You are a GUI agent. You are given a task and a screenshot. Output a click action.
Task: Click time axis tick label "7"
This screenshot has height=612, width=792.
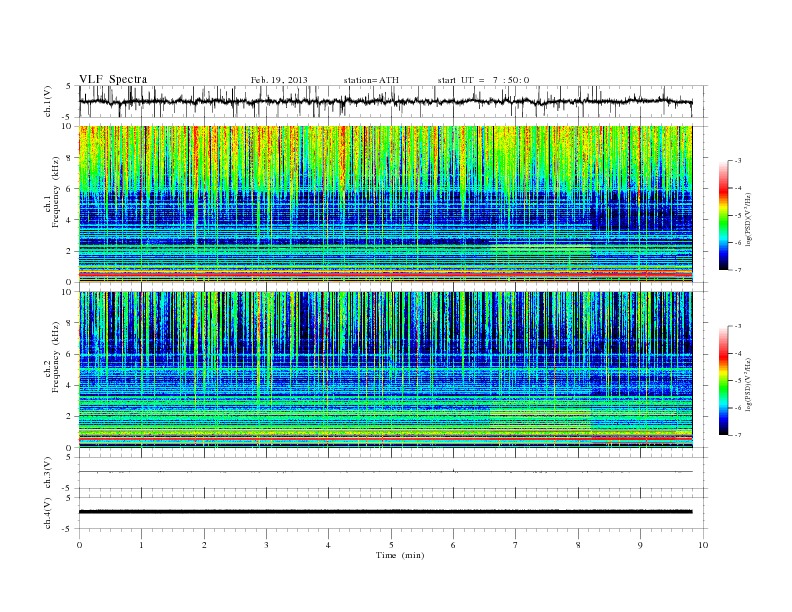pos(515,545)
